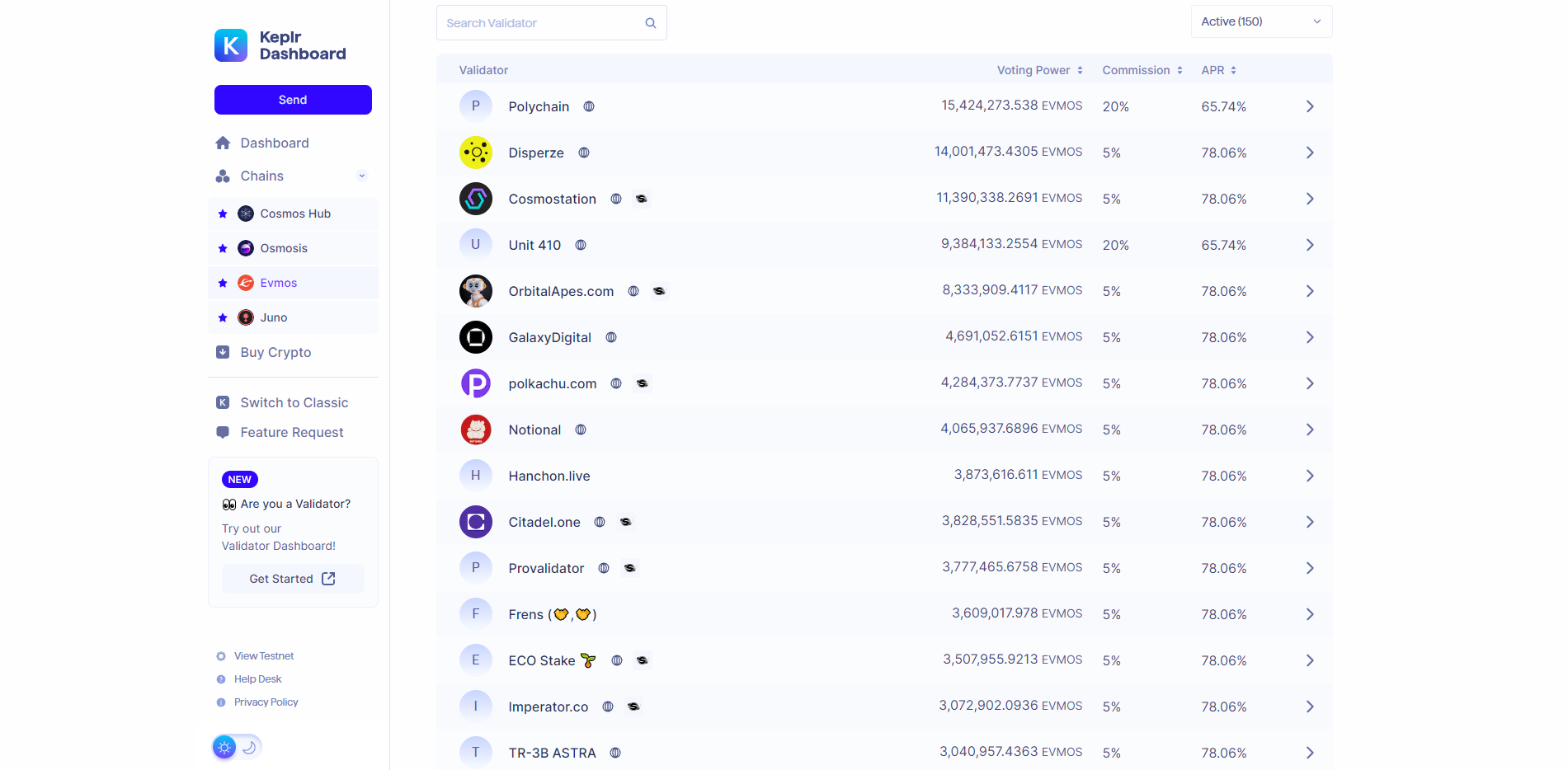Sort validators by APR
The width and height of the screenshot is (1568, 770).
coord(1218,70)
